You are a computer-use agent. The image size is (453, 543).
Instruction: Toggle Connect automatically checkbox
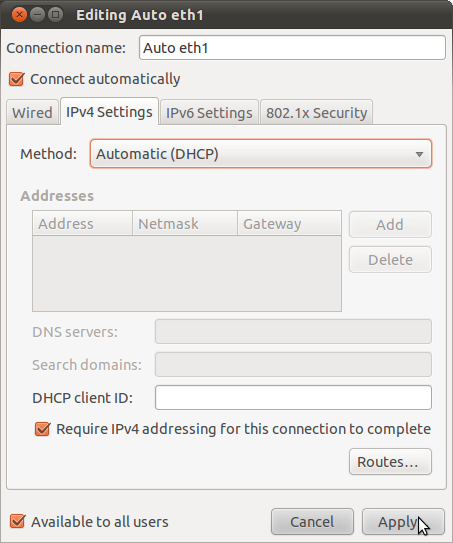17,79
